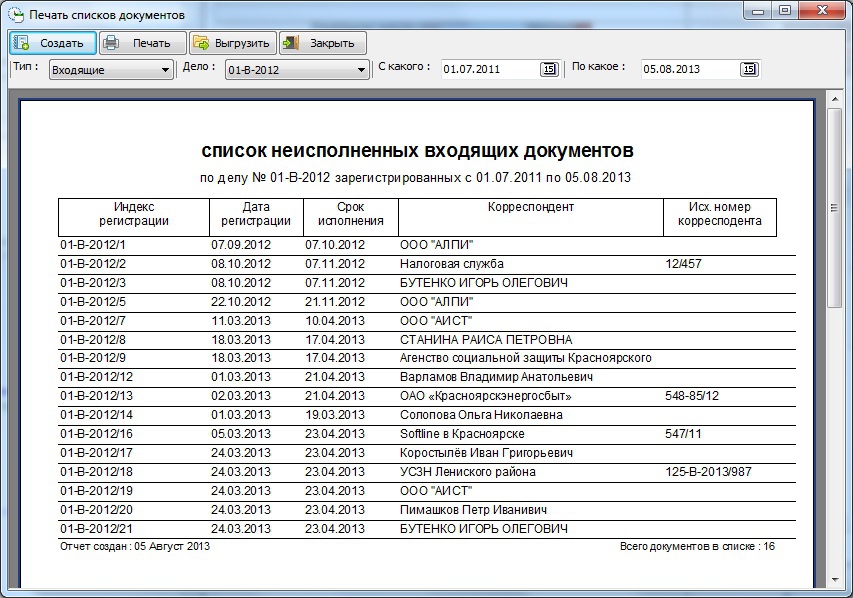
Task: Click the index cell 01-В-2012/20
Action: pyautogui.click(x=96, y=510)
